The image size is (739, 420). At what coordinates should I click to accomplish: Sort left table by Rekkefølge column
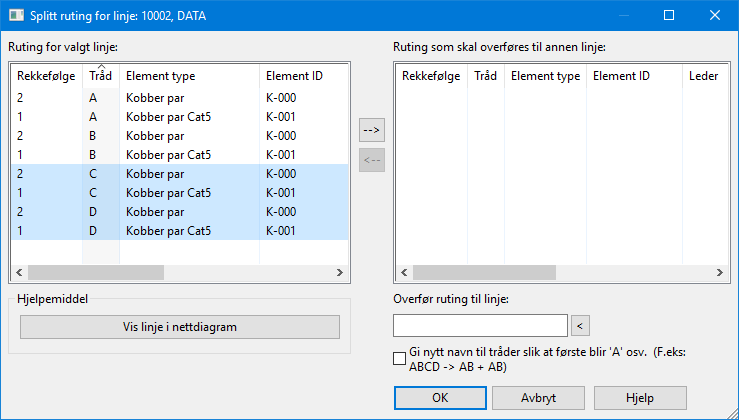pyautogui.click(x=47, y=76)
